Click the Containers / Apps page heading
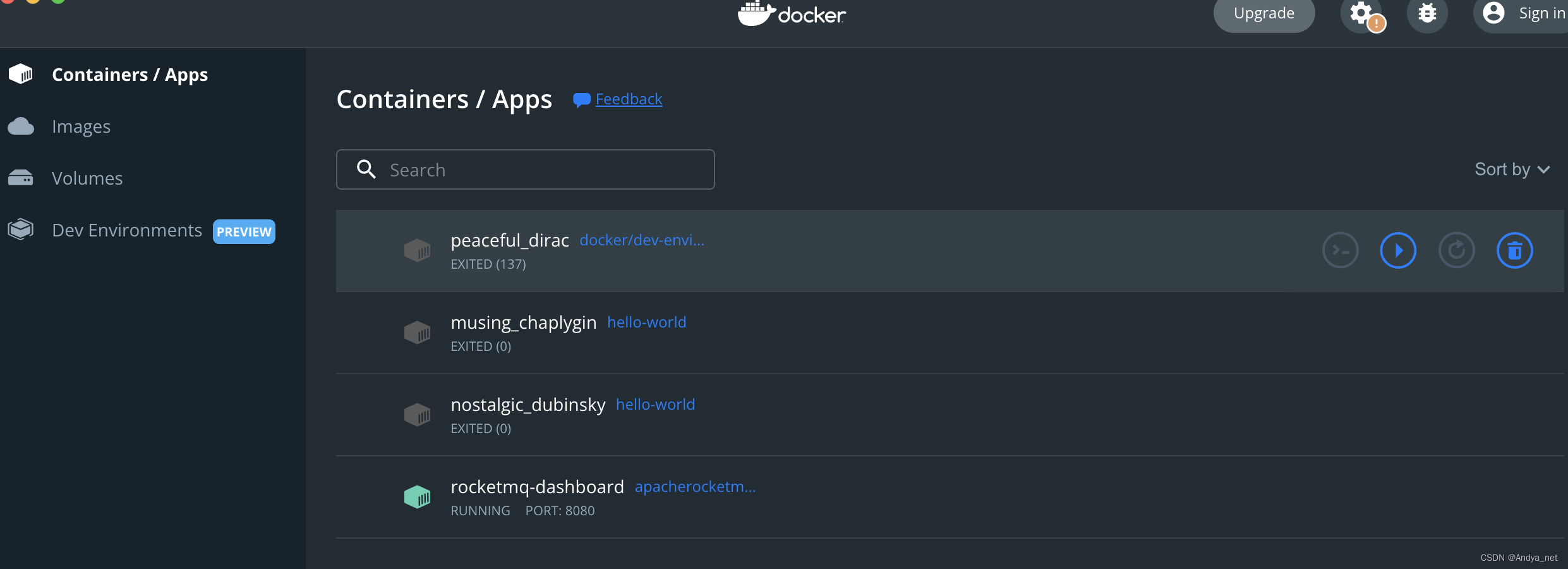 [444, 100]
